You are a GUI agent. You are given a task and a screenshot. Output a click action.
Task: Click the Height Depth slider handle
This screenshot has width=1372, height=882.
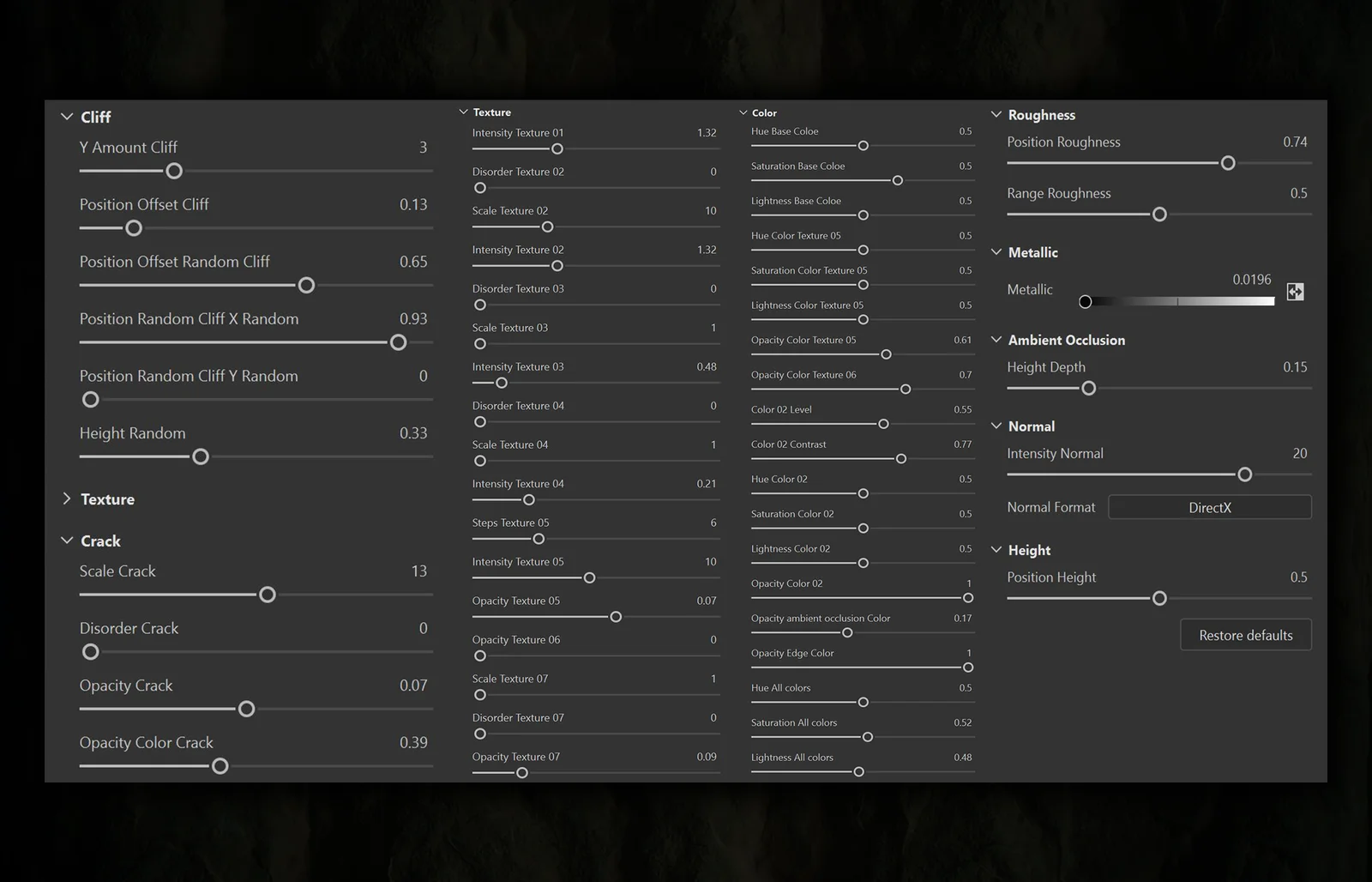coord(1089,388)
